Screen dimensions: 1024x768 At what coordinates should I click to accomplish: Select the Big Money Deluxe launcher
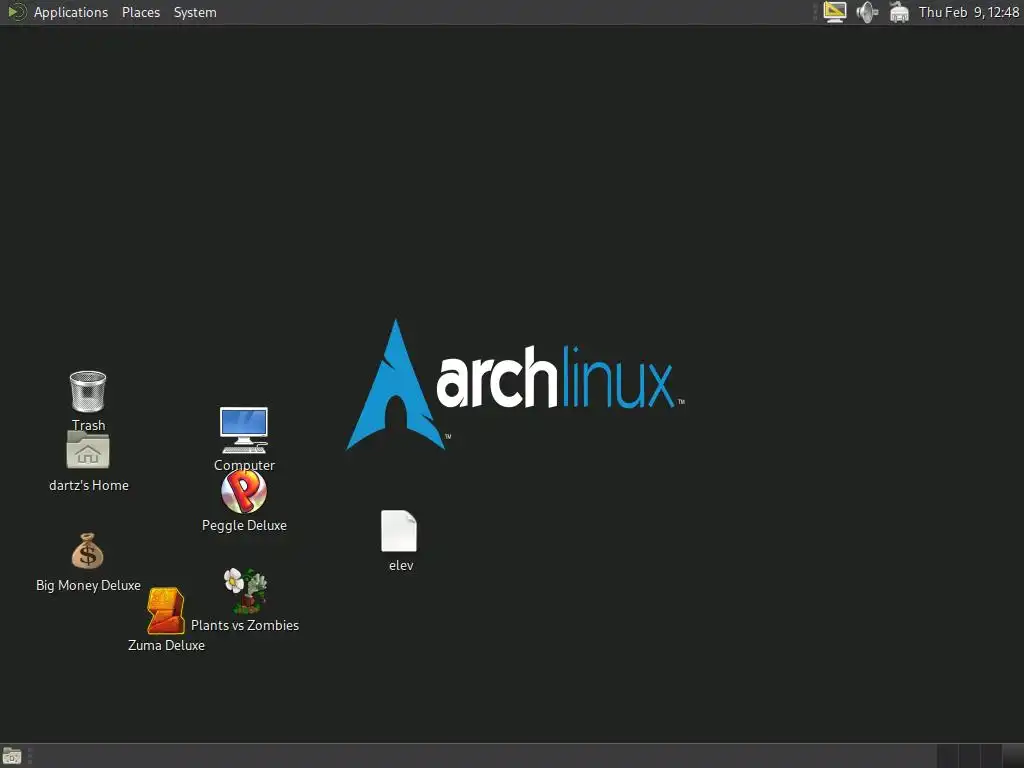coord(88,551)
